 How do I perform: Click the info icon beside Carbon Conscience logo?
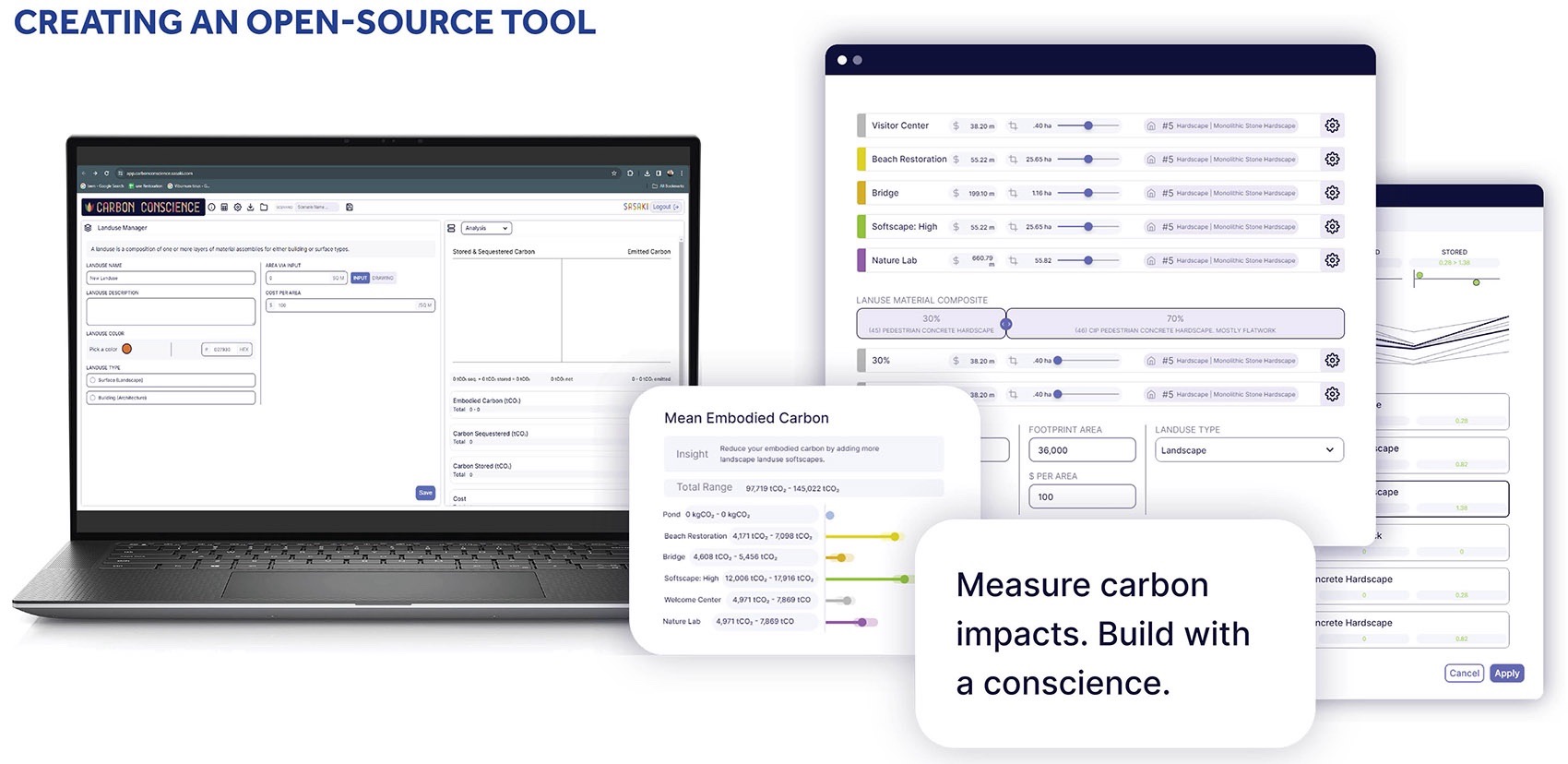(x=212, y=208)
